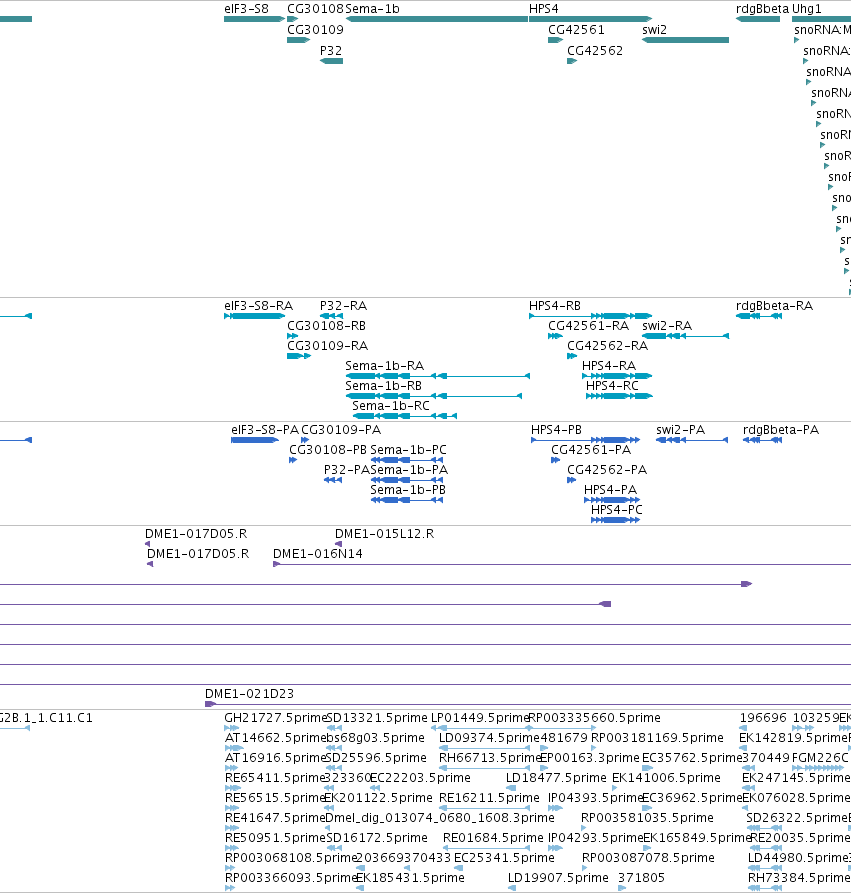The image size is (851, 893).
Task: Click the LD09374.5prime EST
Action: click(x=485, y=748)
